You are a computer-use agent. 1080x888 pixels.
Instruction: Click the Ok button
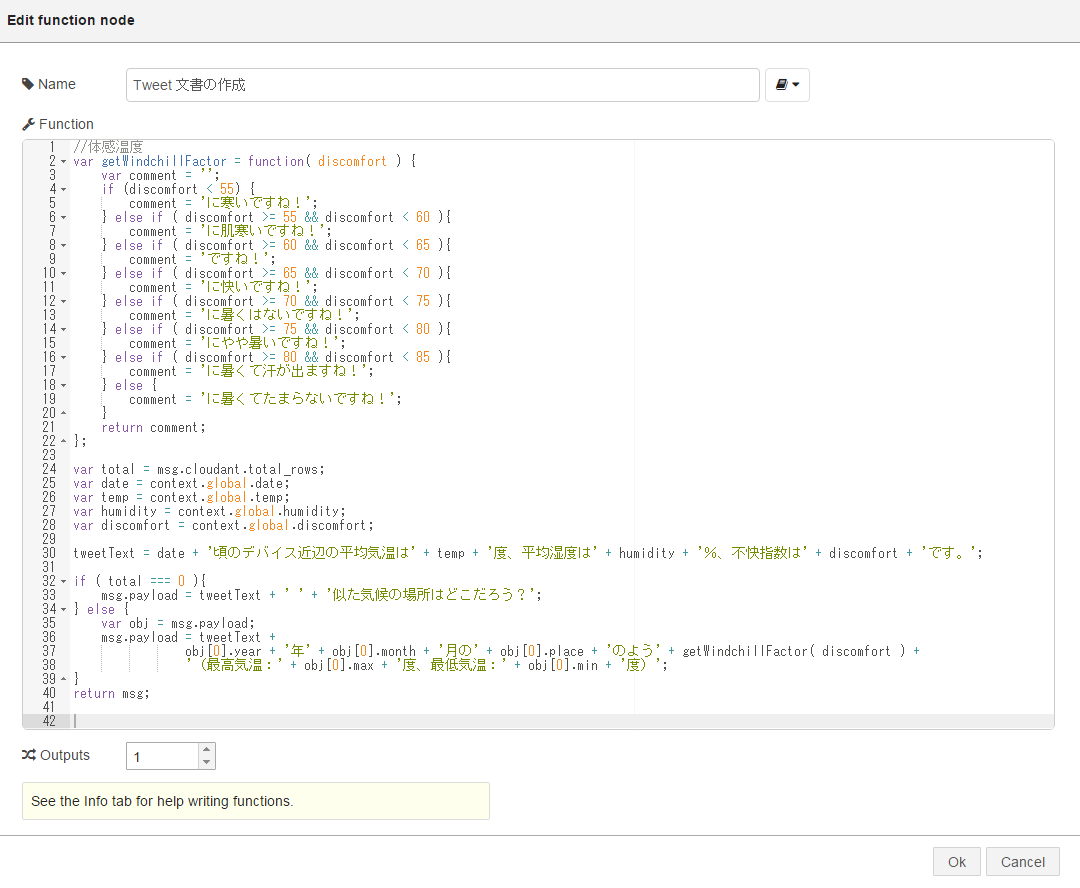click(957, 862)
